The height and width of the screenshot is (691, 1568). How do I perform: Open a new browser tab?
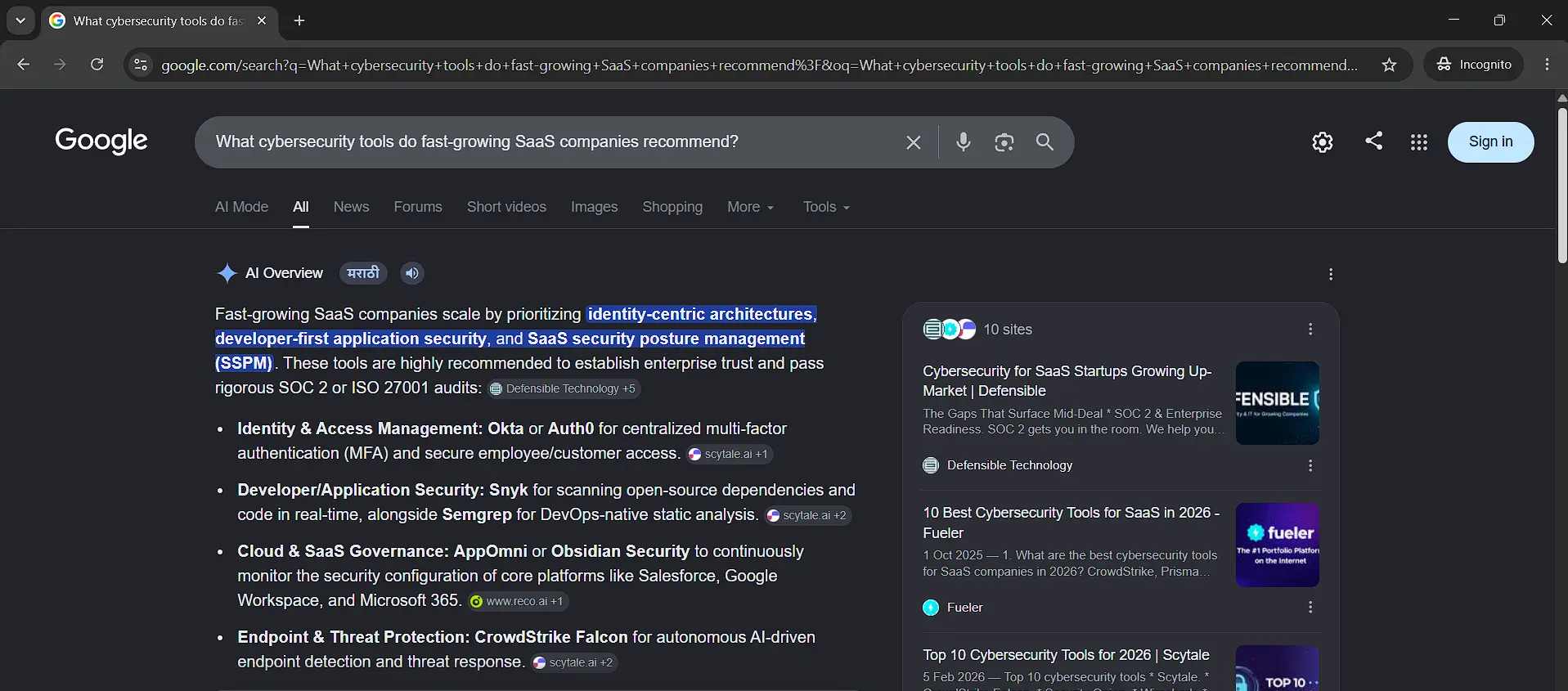[x=299, y=20]
